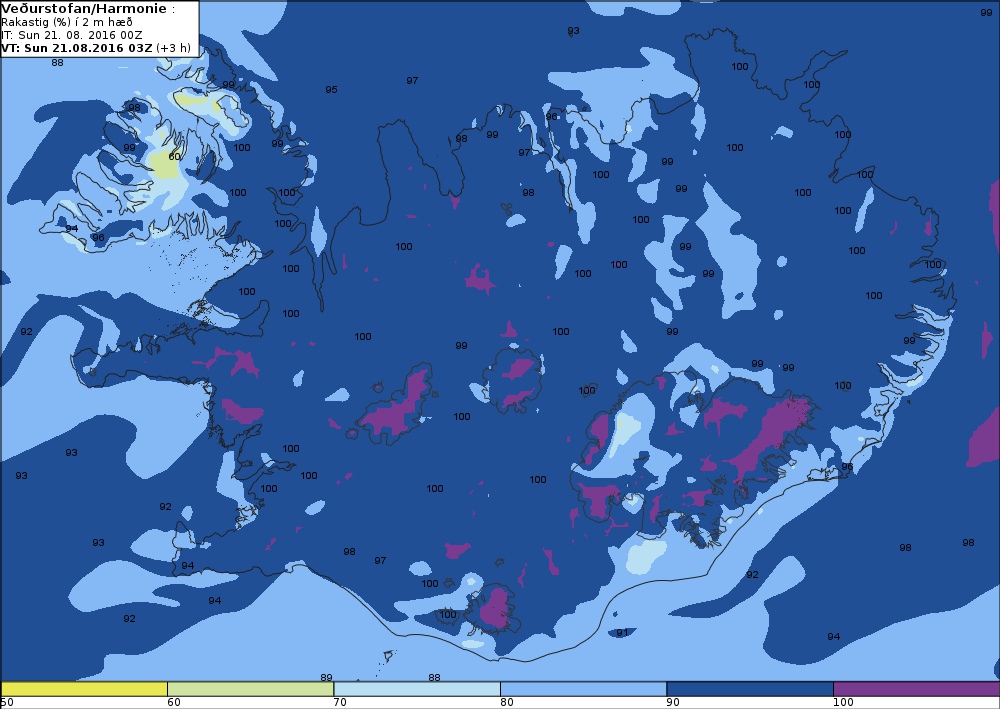The height and width of the screenshot is (709, 1000).
Task: Click the 'Rakastig (%) í 2 m hæð' label
Action: [x=67, y=22]
